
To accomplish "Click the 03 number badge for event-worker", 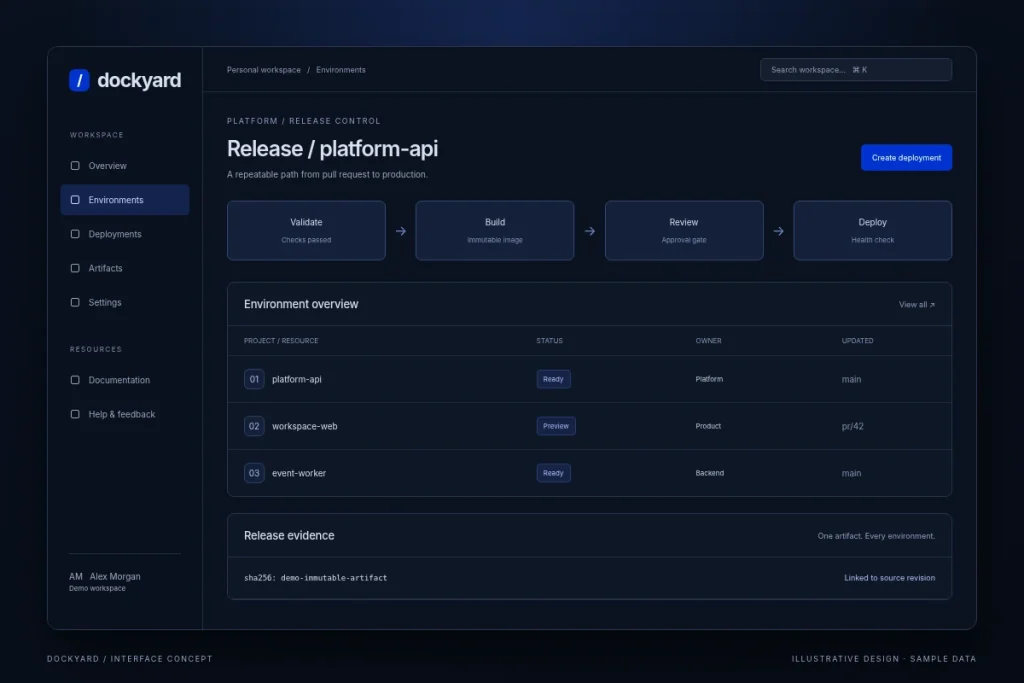I will (x=254, y=473).
